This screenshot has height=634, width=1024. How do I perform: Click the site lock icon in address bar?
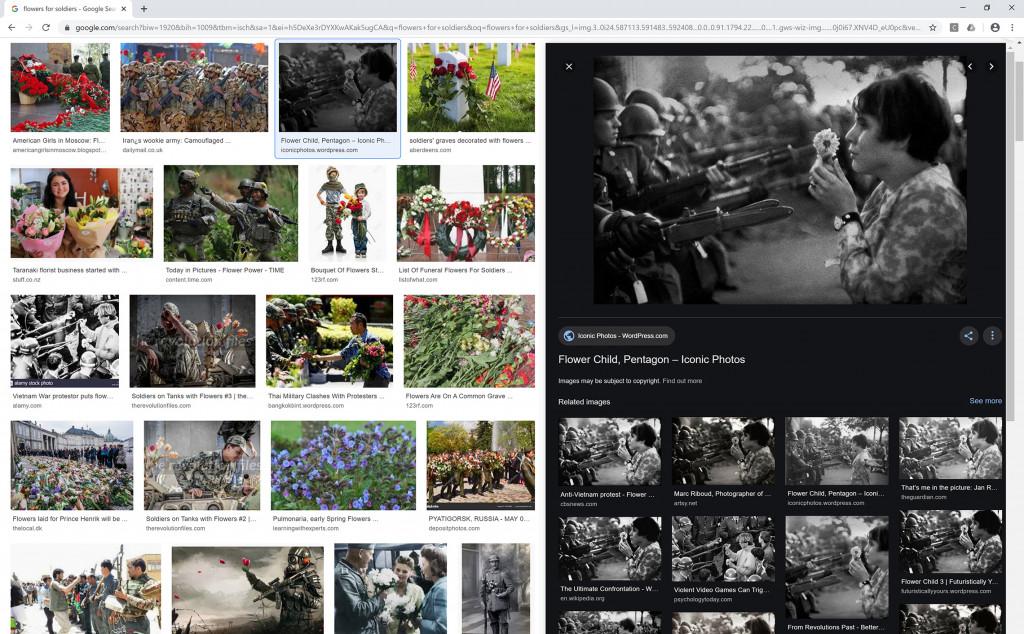pos(66,27)
